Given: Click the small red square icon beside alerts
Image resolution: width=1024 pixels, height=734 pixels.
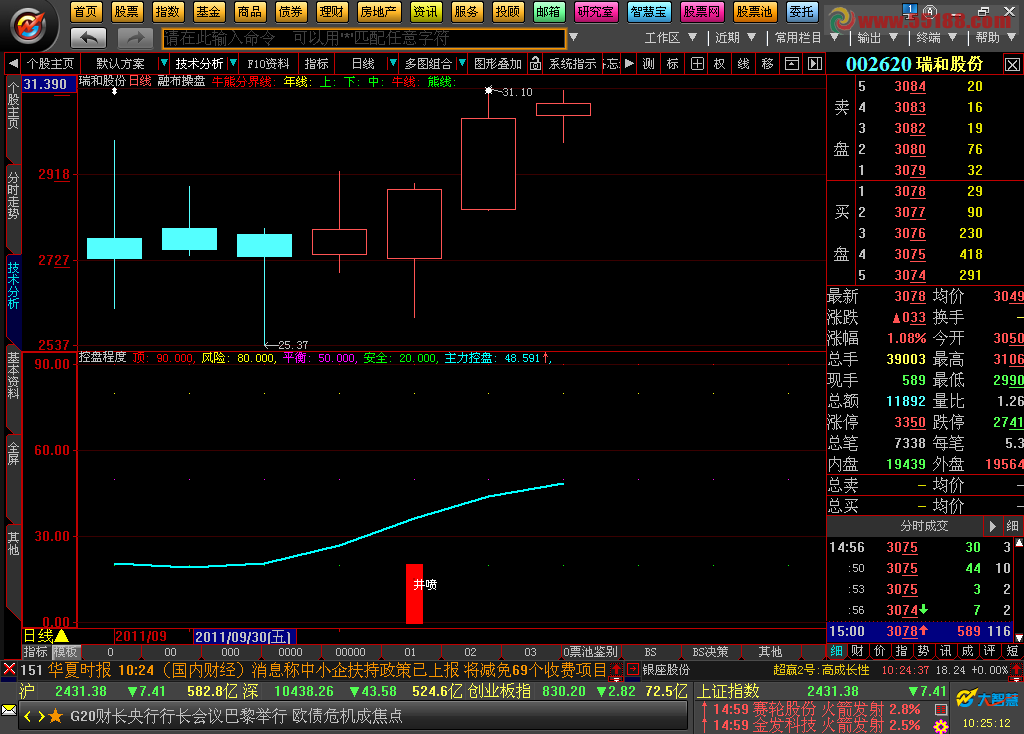Looking at the screenshot, I should coord(941,709).
